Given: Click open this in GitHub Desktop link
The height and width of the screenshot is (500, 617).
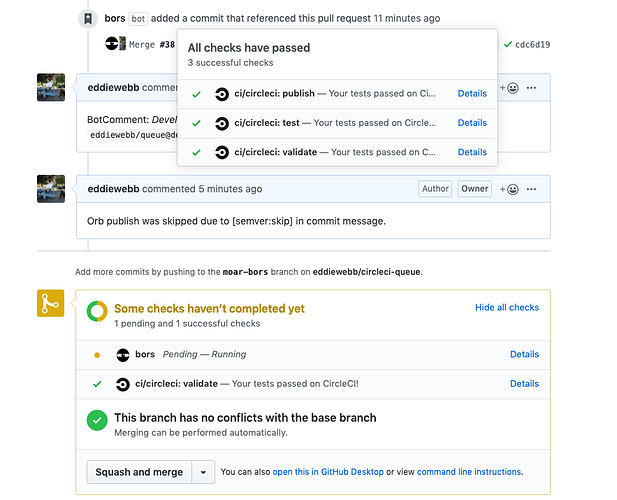Looking at the screenshot, I should [327, 472].
